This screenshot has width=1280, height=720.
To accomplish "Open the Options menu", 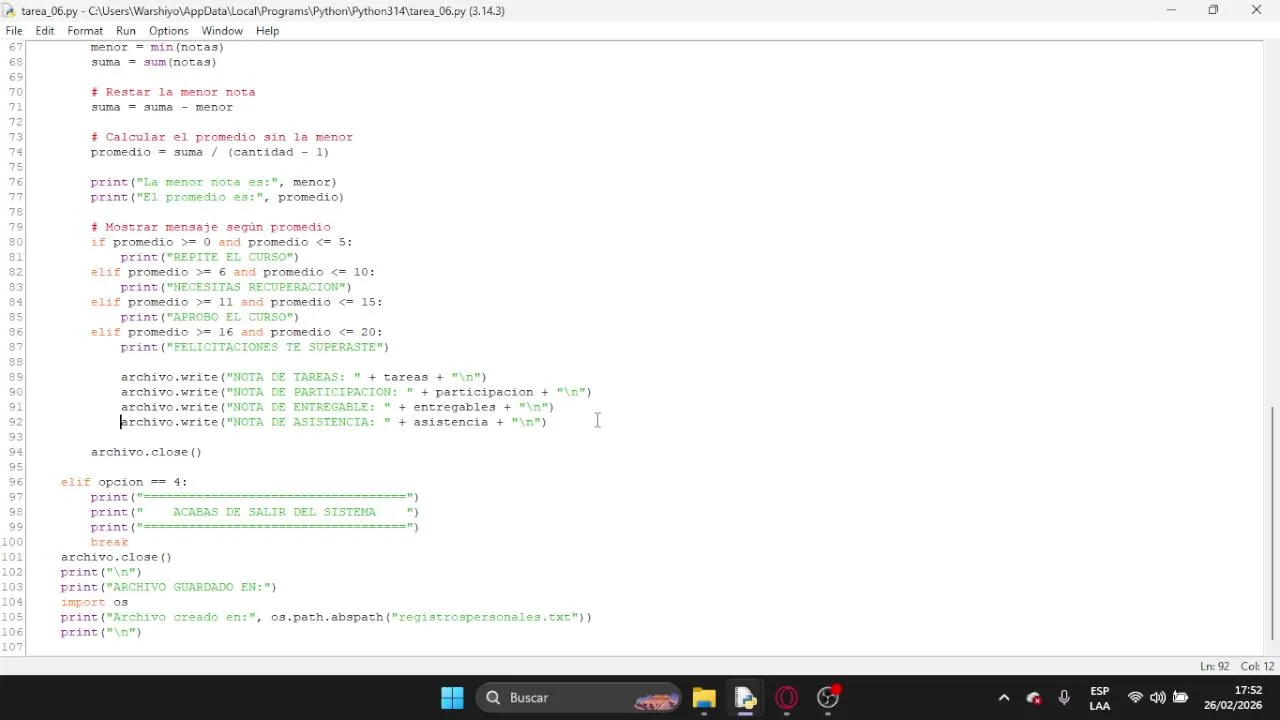I will pos(169,31).
